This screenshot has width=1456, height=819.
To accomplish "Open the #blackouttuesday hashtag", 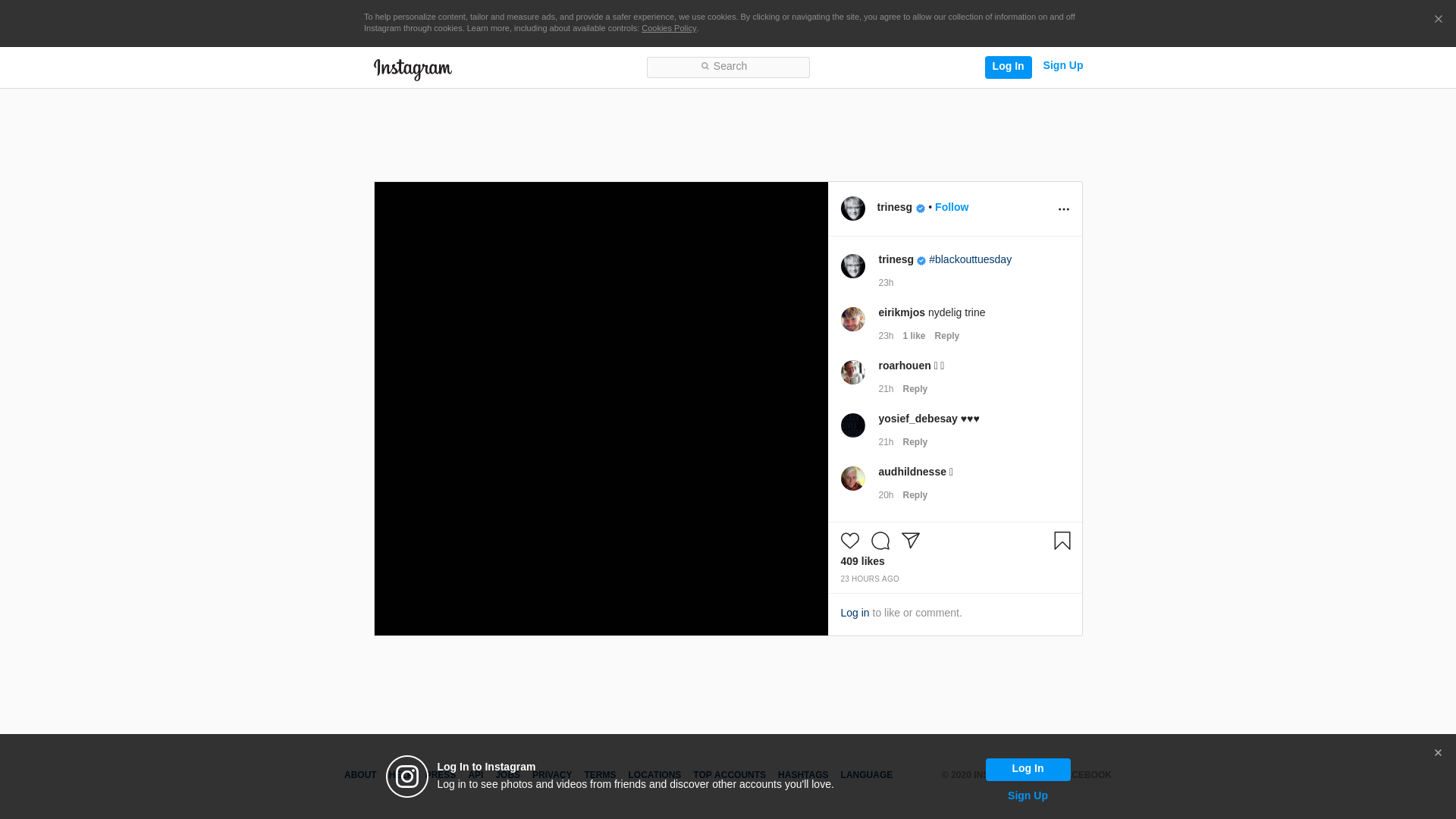I will [970, 260].
